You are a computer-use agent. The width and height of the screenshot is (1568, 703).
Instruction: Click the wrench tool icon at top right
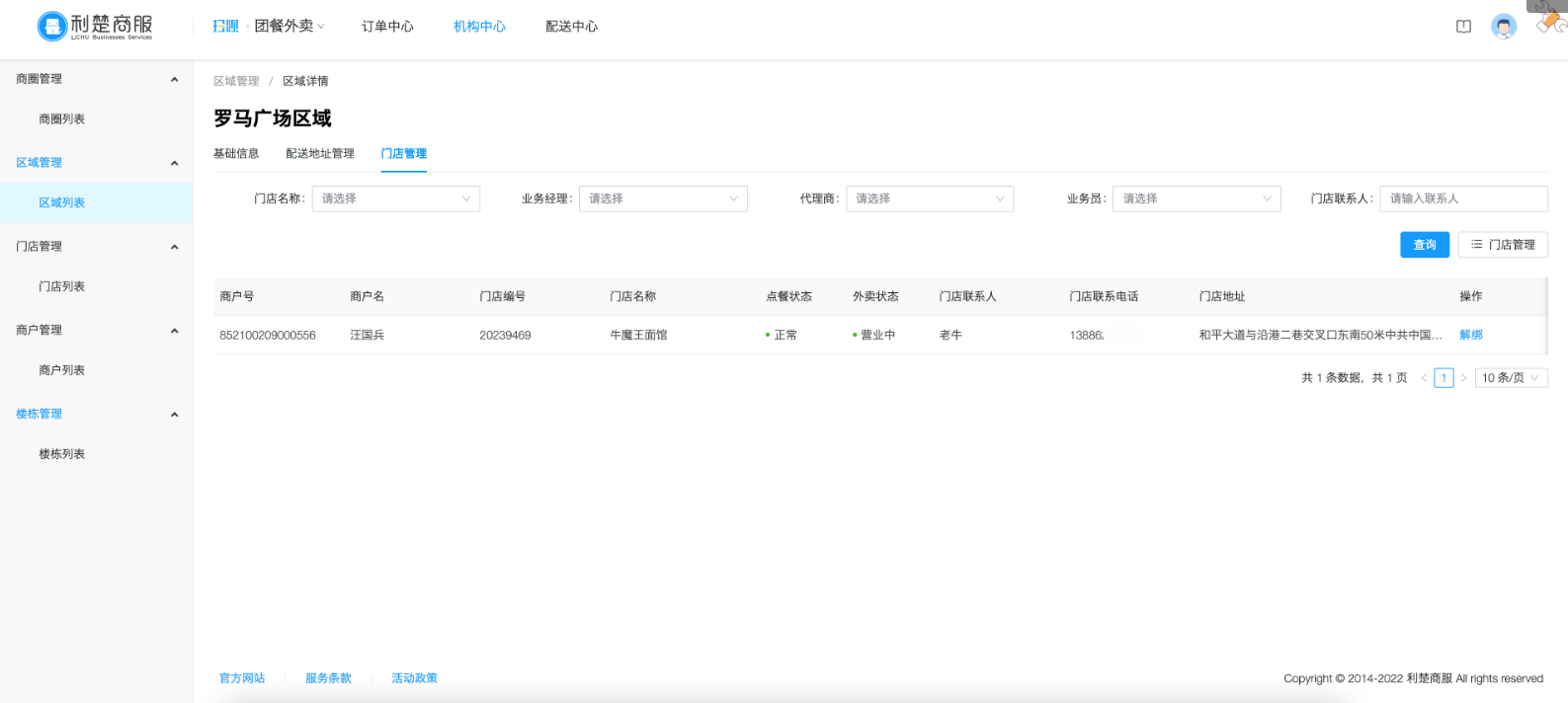point(1547,22)
